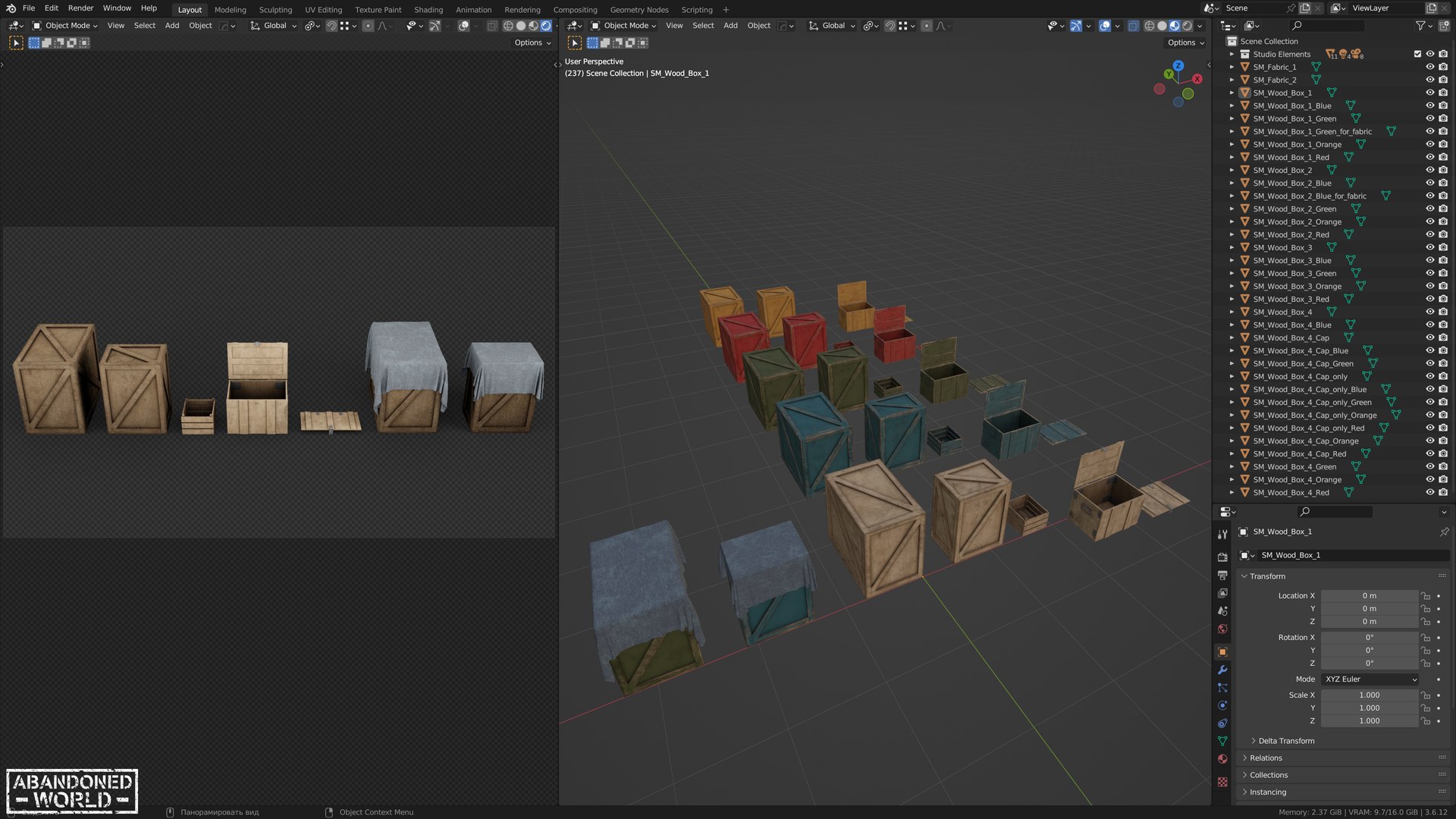This screenshot has width=1456, height=819.
Task: Toggle X-ray in right viewport header
Action: pos(1133,26)
